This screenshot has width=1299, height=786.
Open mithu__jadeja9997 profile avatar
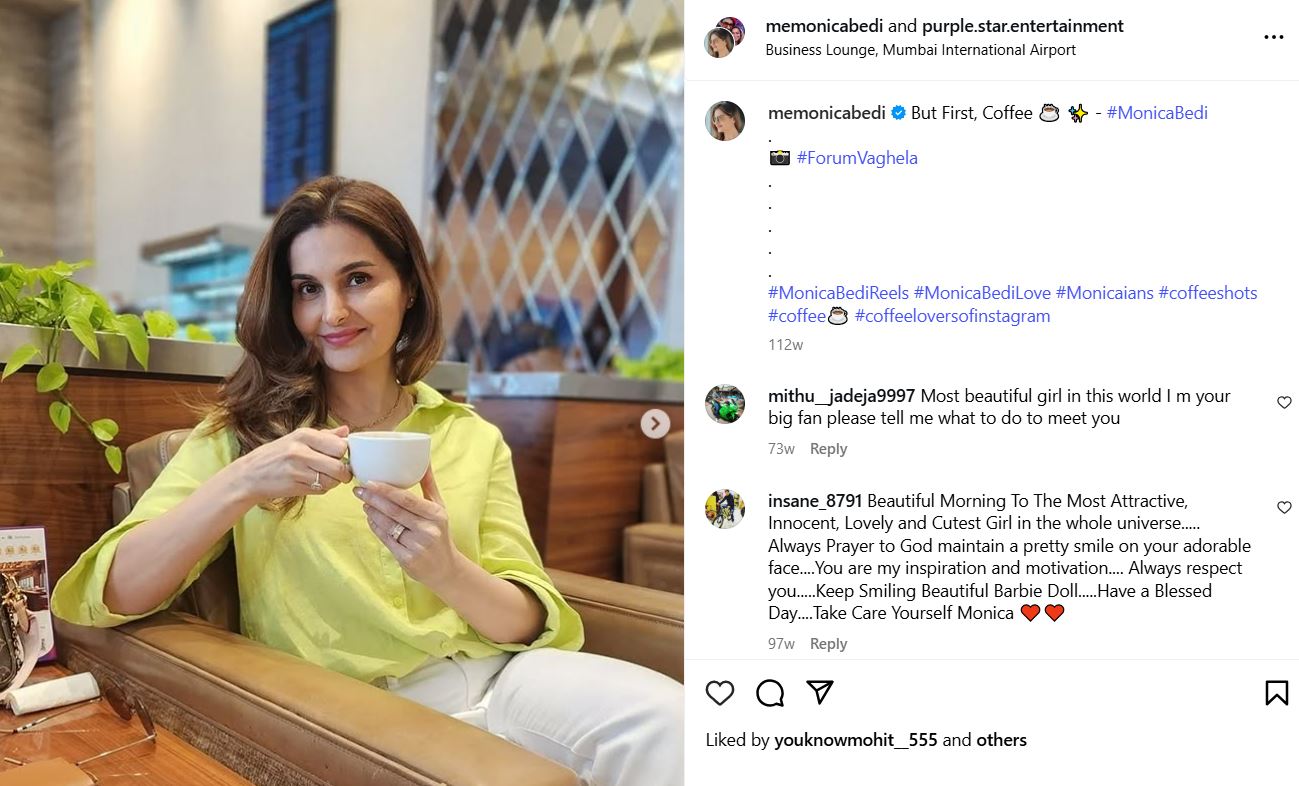[x=725, y=404]
